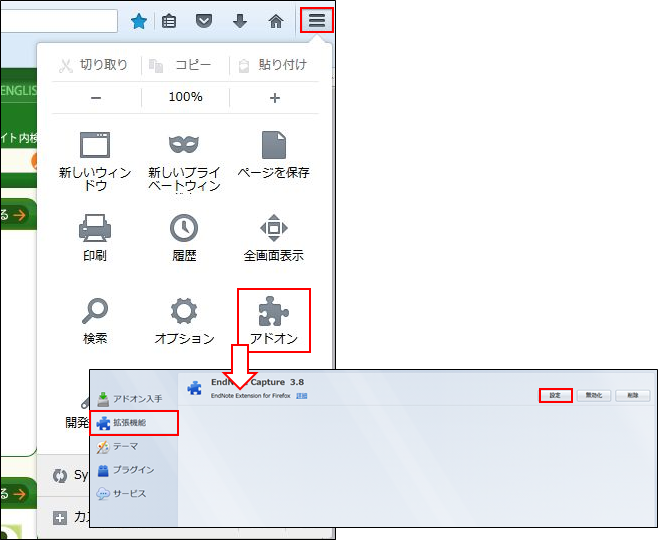
Task: Zoom out with the minus button
Action: 96,98
